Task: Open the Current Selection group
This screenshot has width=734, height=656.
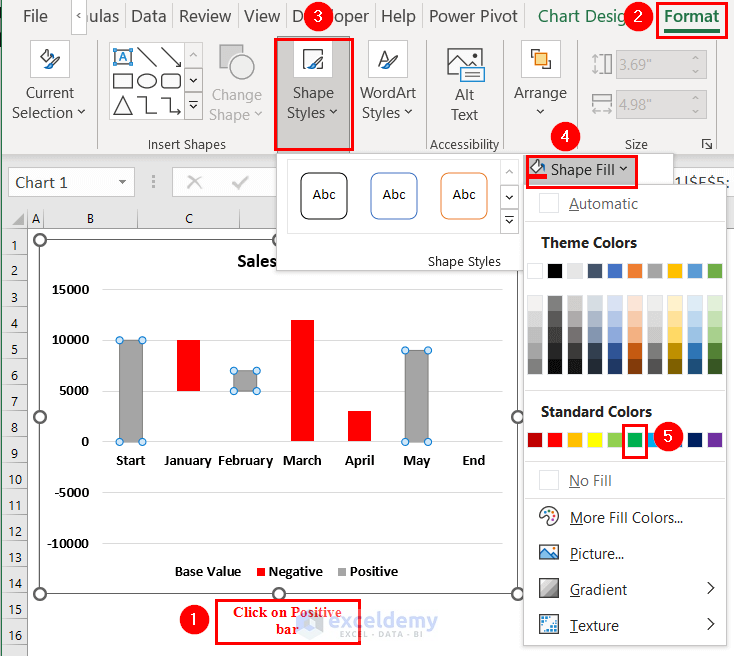Action: 49,81
